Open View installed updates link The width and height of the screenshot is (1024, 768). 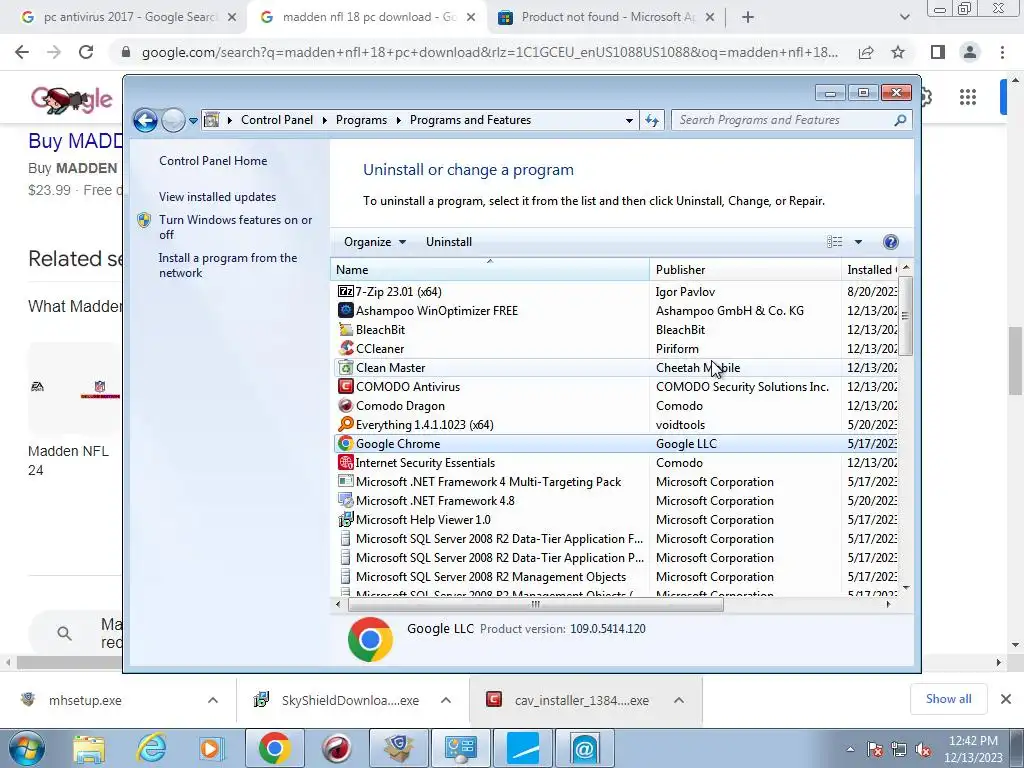coord(217,197)
